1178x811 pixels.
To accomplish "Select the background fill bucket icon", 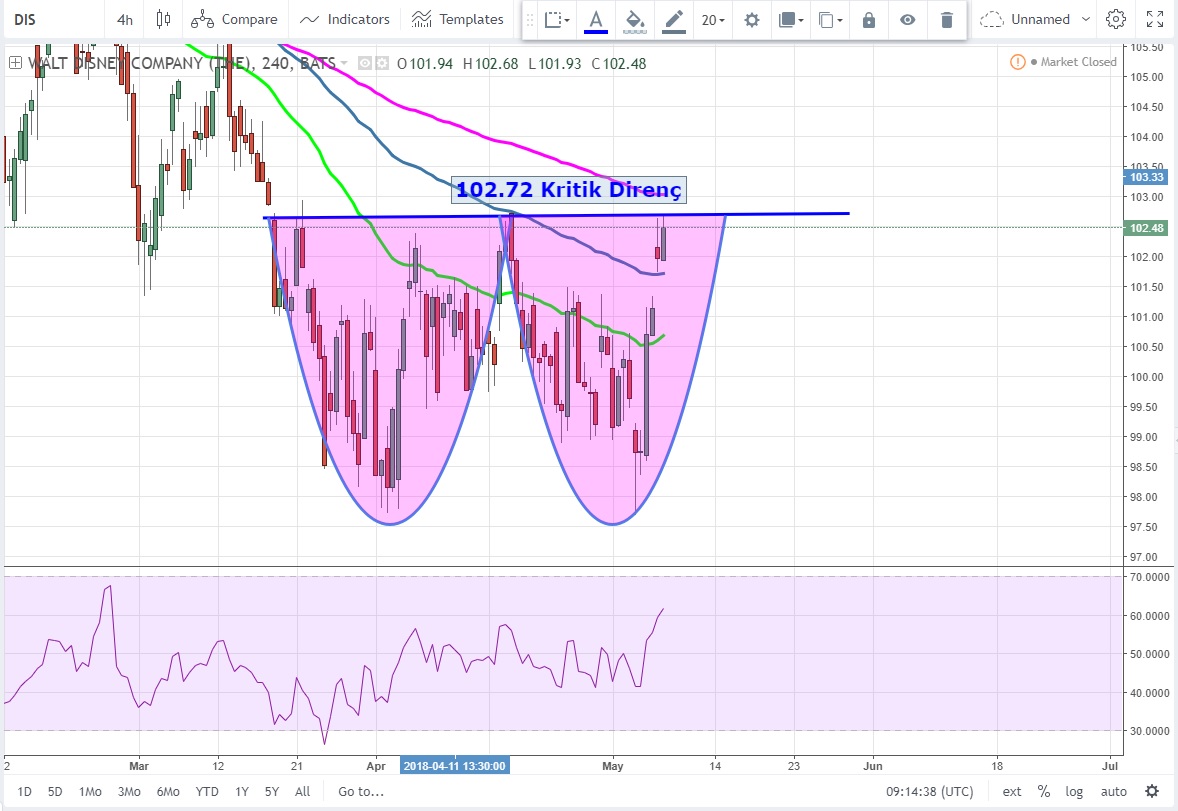I will (x=634, y=20).
